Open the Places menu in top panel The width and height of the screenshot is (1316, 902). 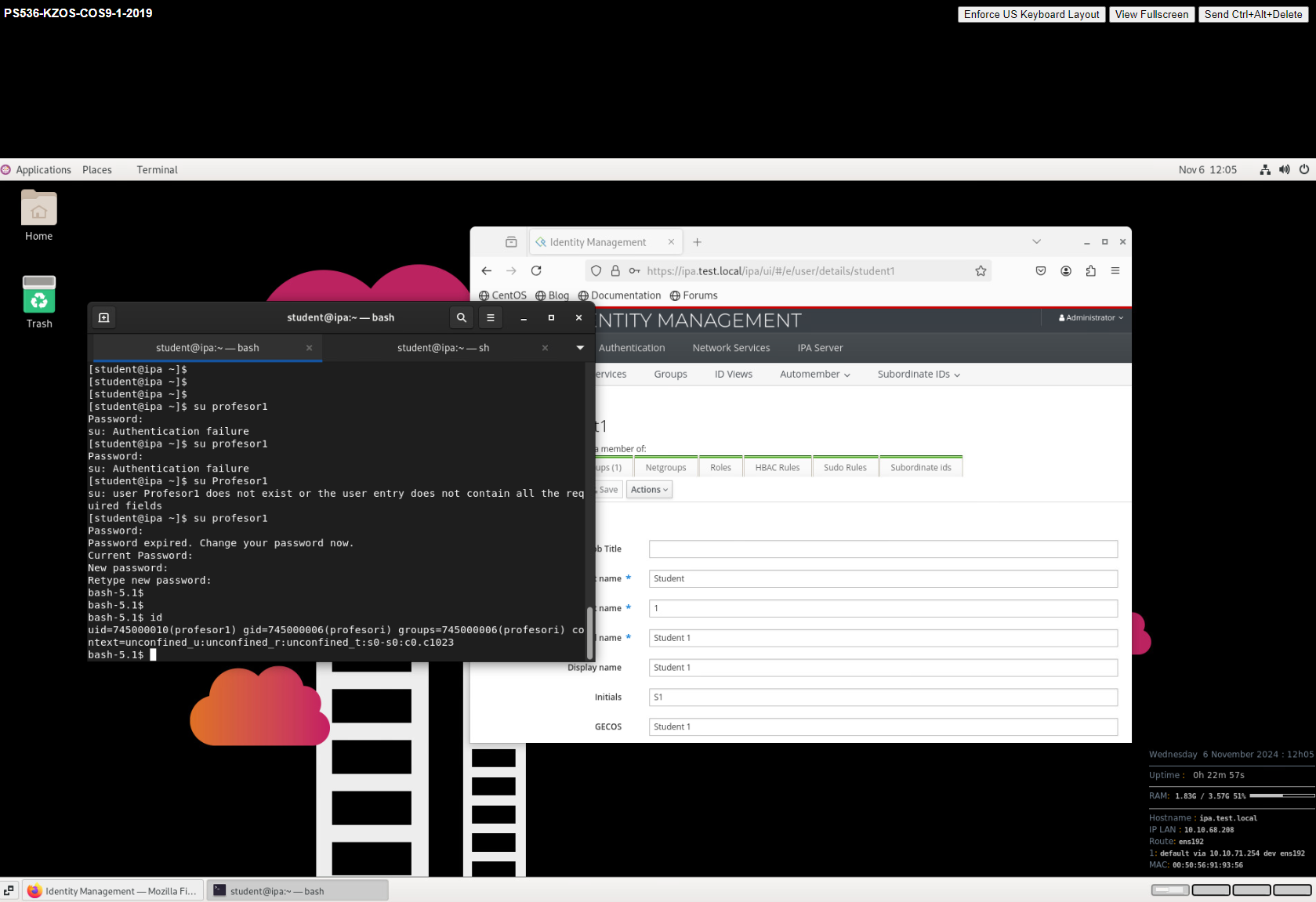pos(97,170)
